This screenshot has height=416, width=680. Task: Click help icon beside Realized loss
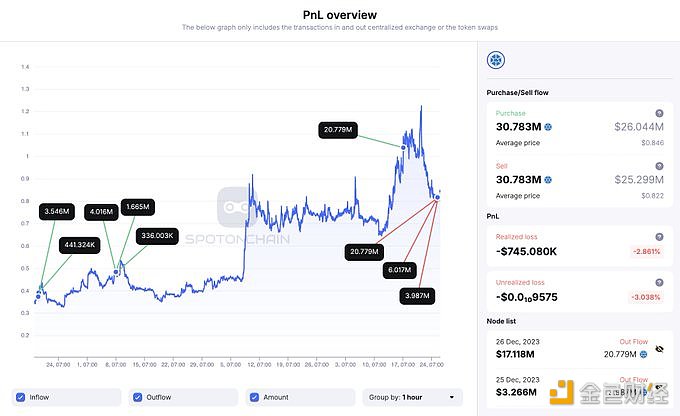tap(659, 237)
